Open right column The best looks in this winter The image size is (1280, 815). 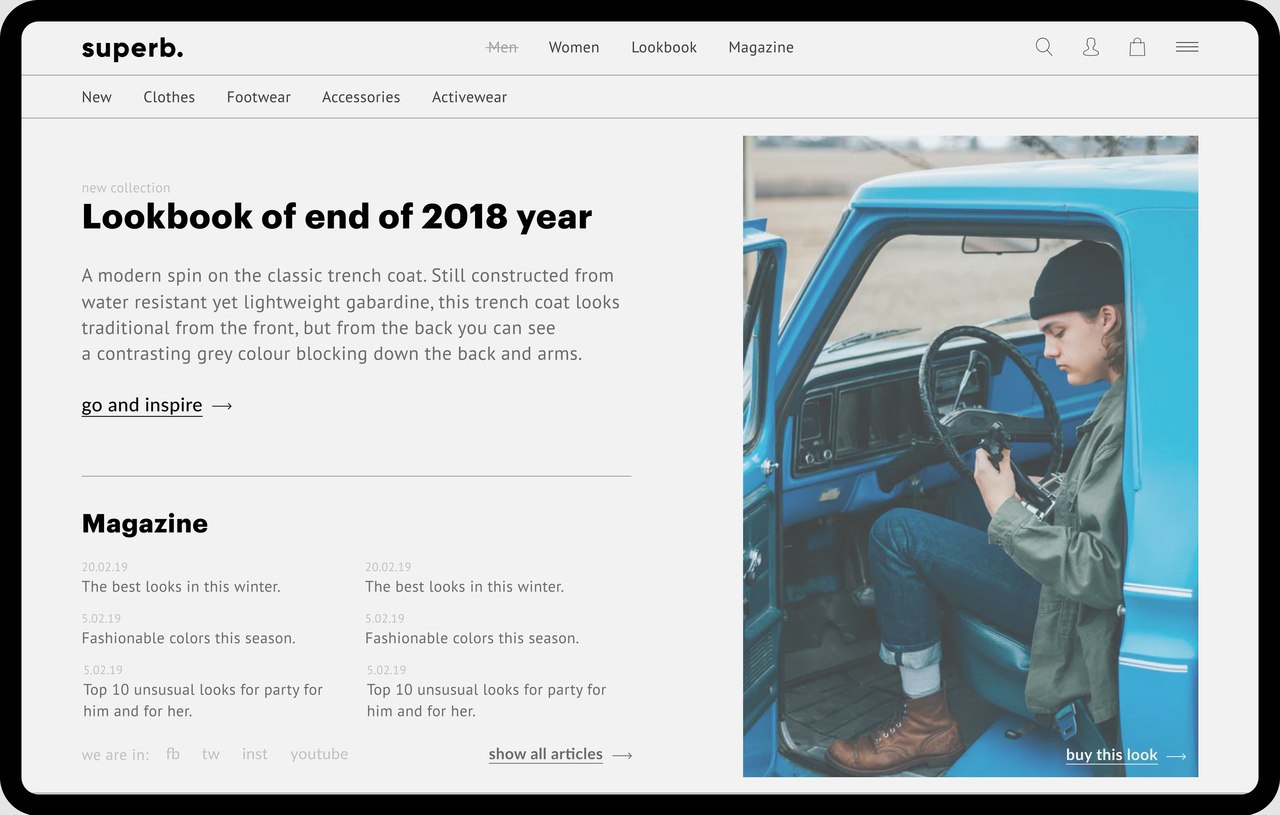465,587
